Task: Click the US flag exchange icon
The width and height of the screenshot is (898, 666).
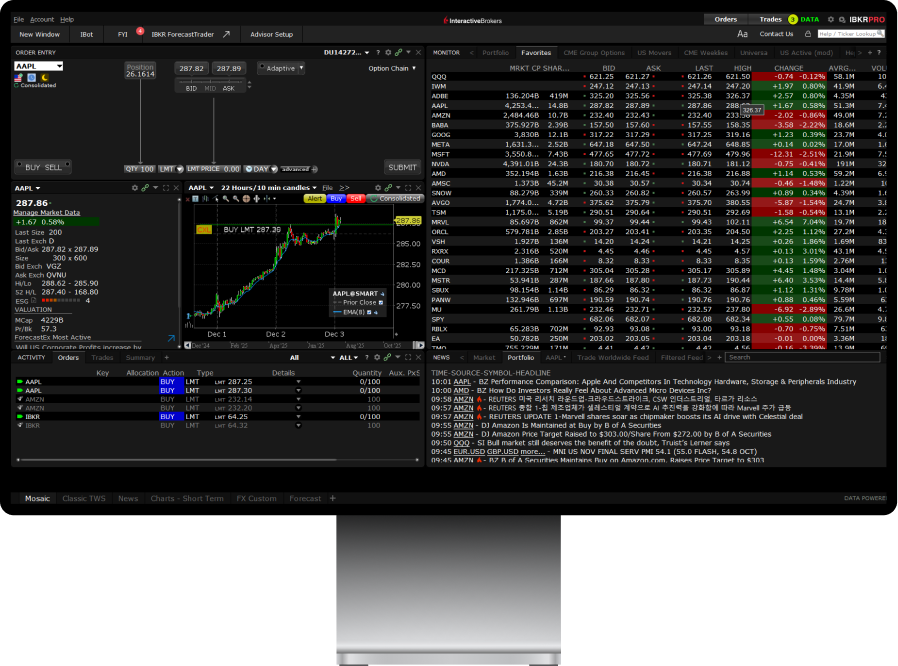Action: [x=18, y=77]
